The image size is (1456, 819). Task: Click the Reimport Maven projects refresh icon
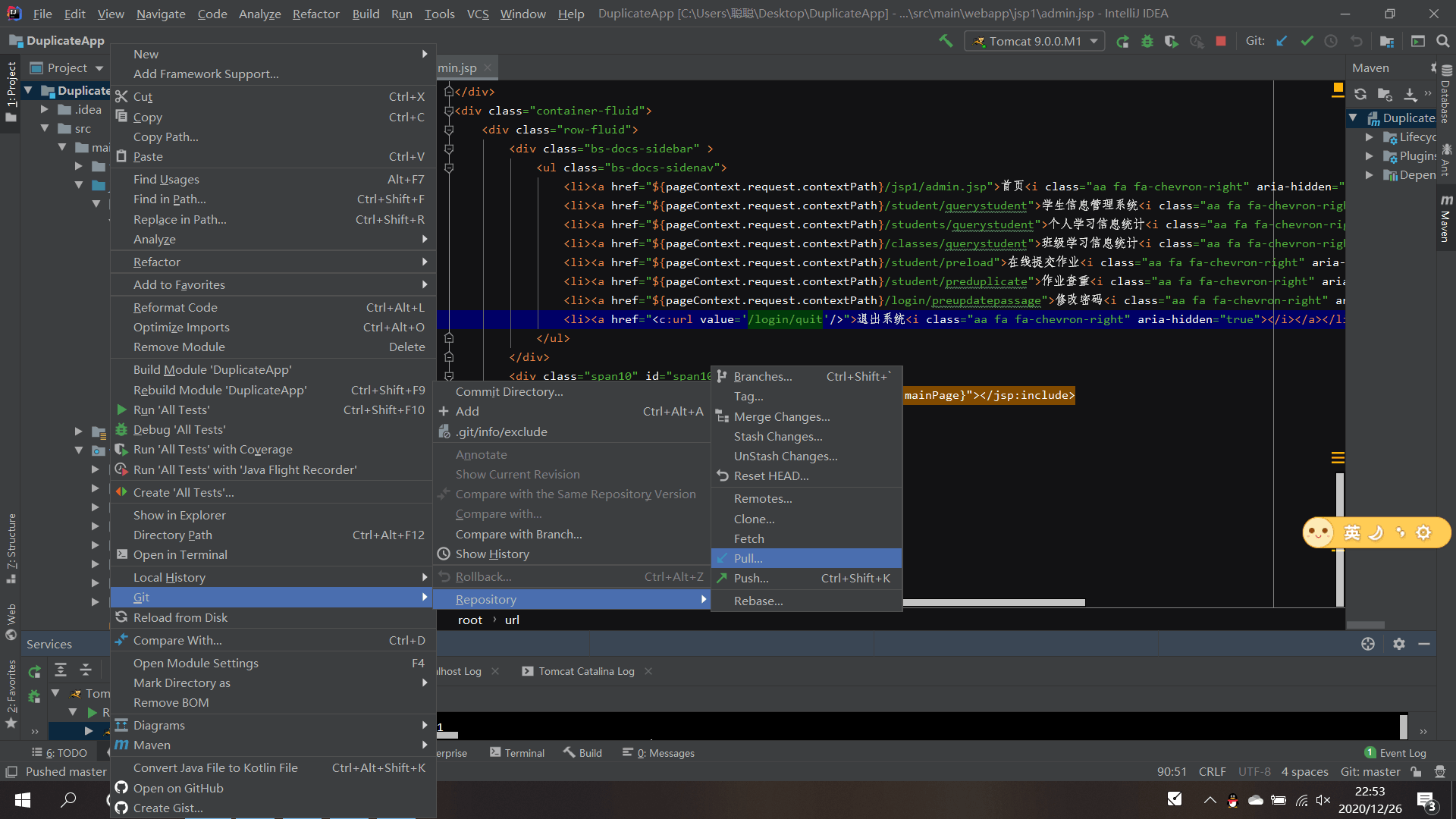pos(1361,94)
